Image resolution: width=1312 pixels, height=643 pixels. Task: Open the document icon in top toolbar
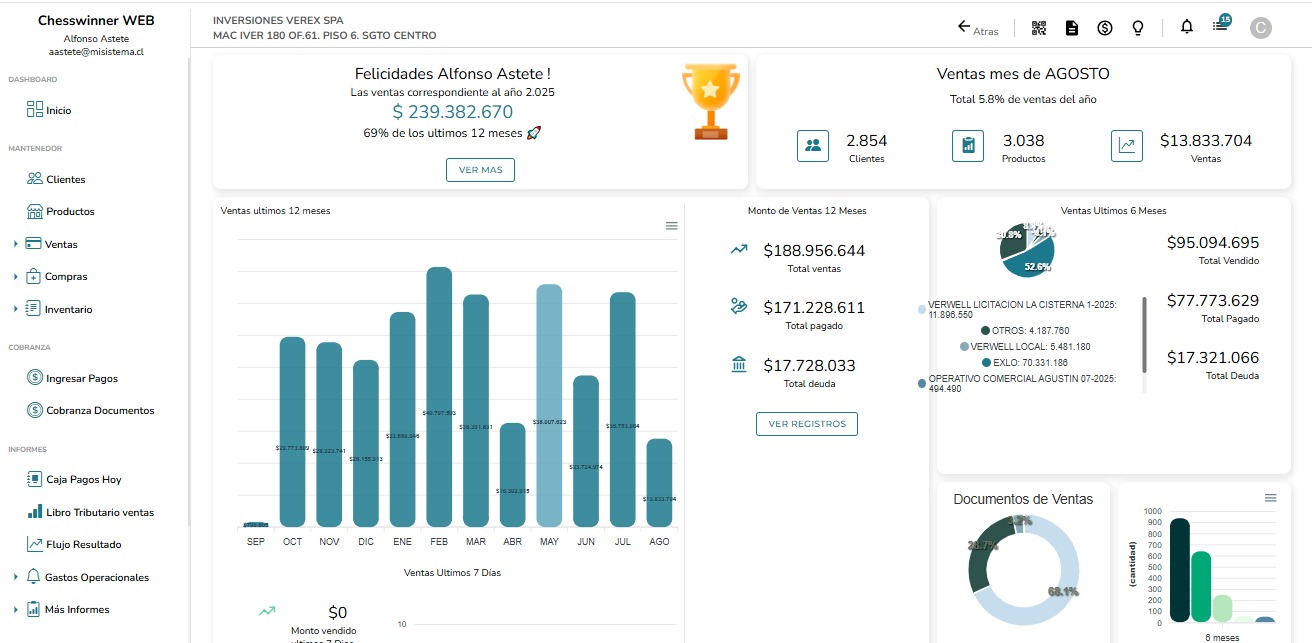(1072, 28)
